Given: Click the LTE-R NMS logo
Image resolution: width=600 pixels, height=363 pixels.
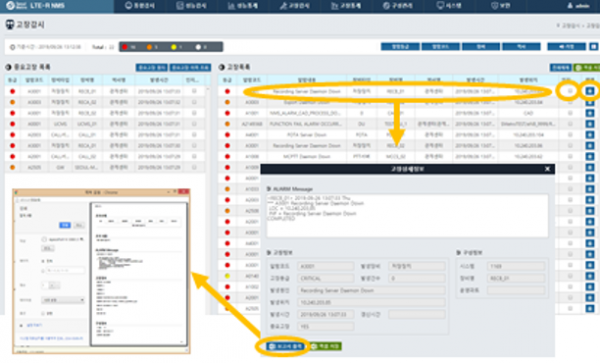Looking at the screenshot, I should (35, 6).
